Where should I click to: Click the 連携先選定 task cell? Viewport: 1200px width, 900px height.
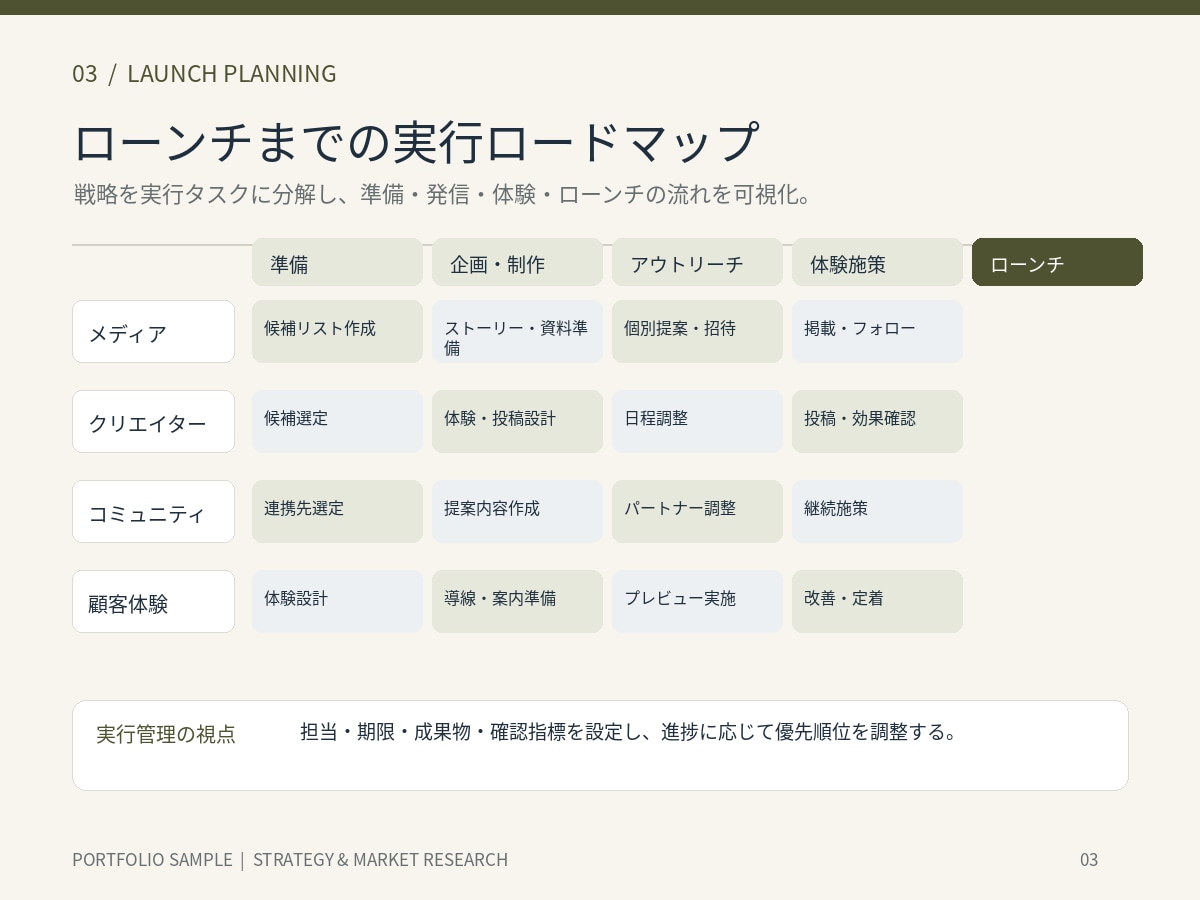[x=337, y=511]
